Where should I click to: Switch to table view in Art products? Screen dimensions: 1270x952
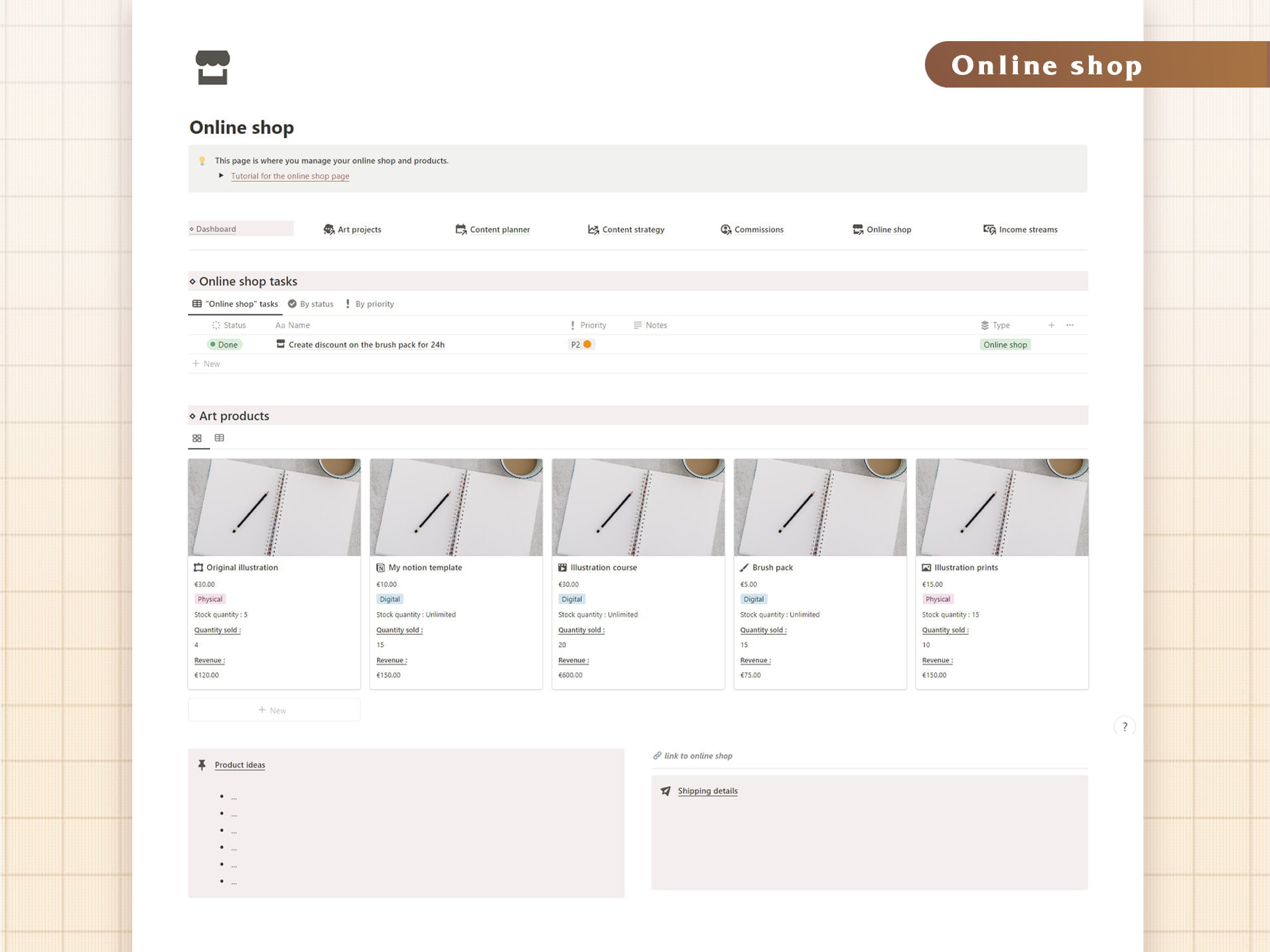(x=219, y=438)
